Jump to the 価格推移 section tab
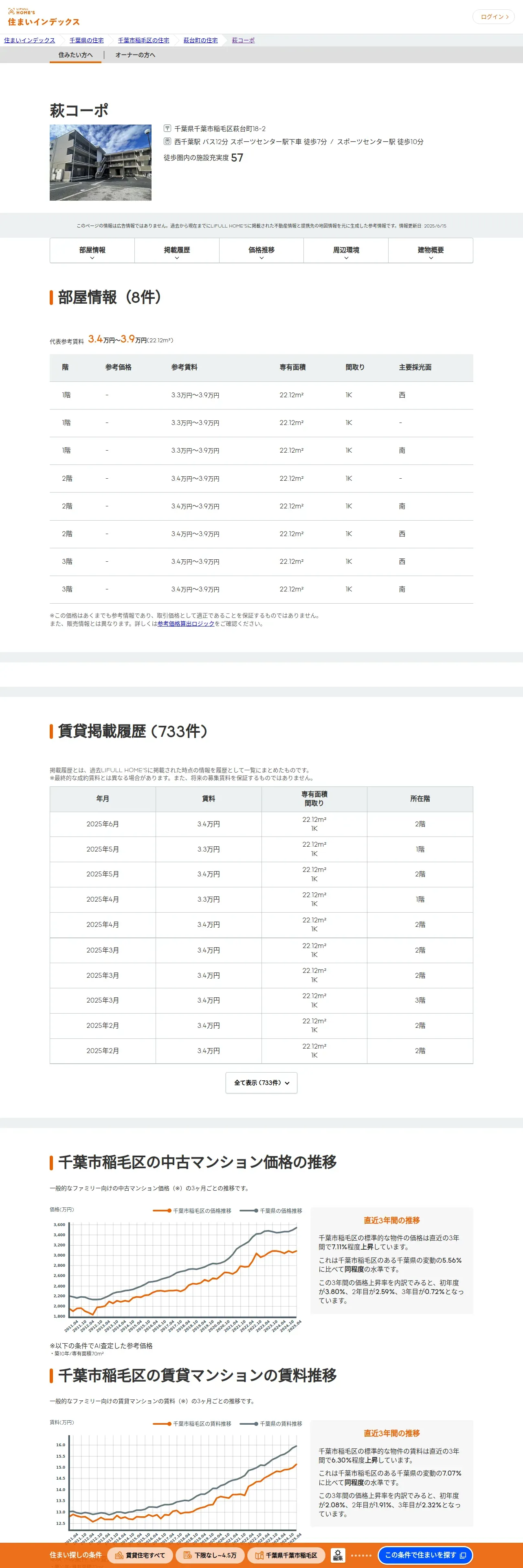This screenshot has height=1568, width=523. point(261,250)
